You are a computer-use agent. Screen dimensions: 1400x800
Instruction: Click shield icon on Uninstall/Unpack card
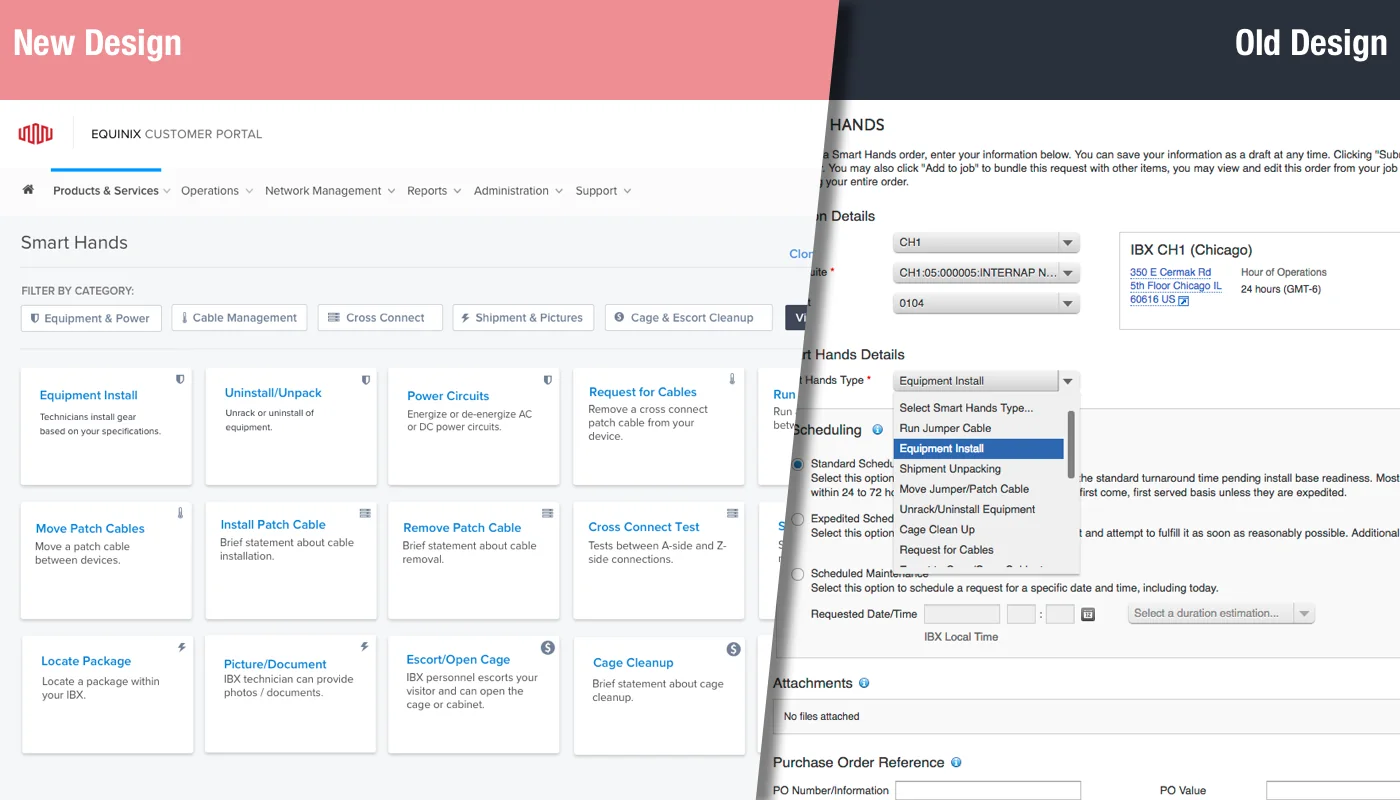(x=365, y=379)
